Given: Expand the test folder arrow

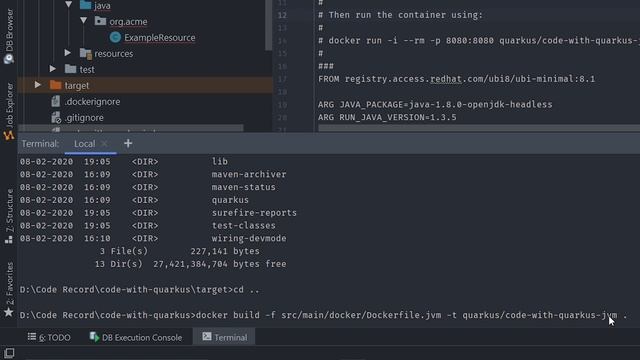Looking at the screenshot, I should (x=53, y=69).
